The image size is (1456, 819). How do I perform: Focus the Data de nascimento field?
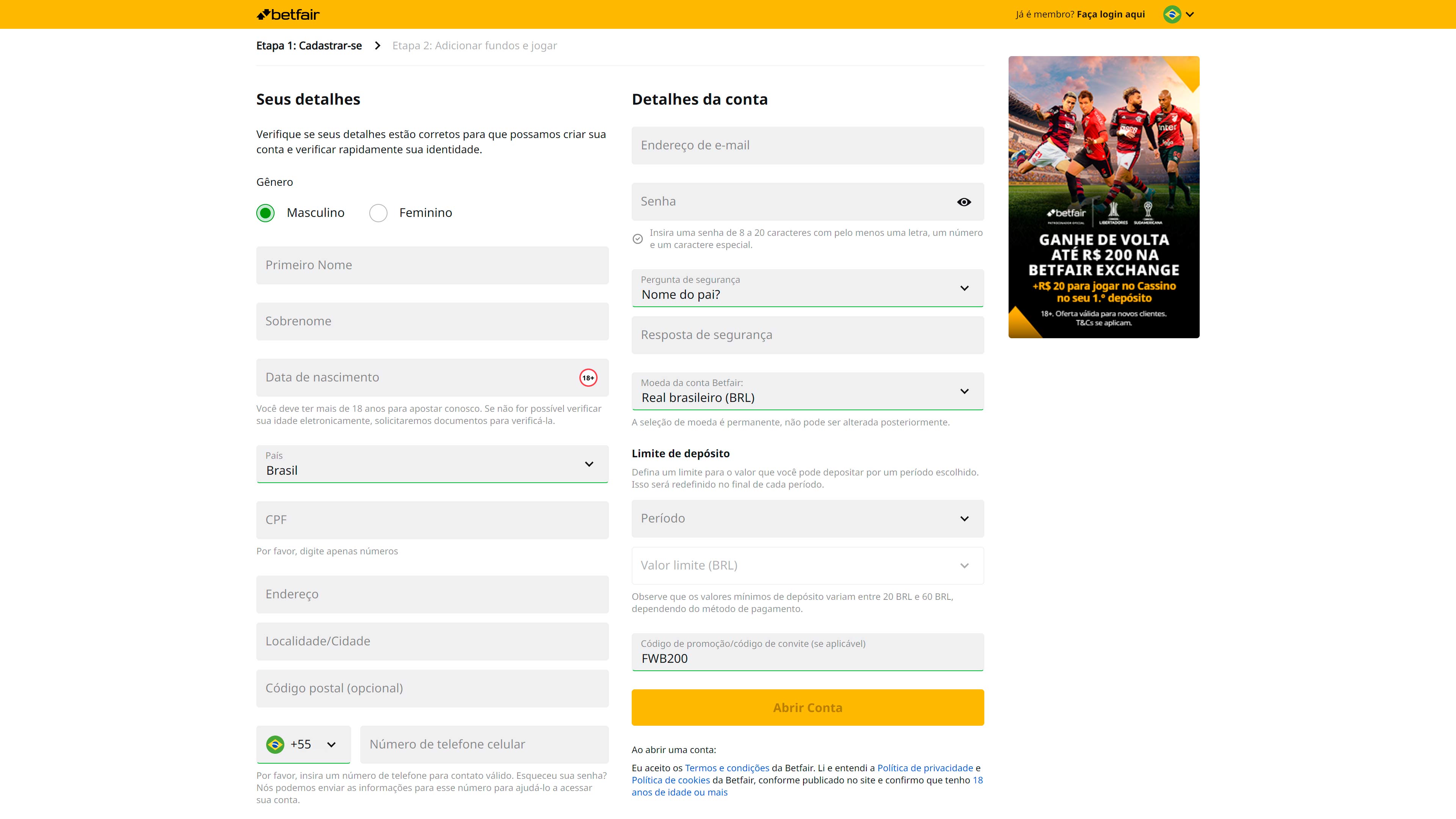(x=432, y=378)
